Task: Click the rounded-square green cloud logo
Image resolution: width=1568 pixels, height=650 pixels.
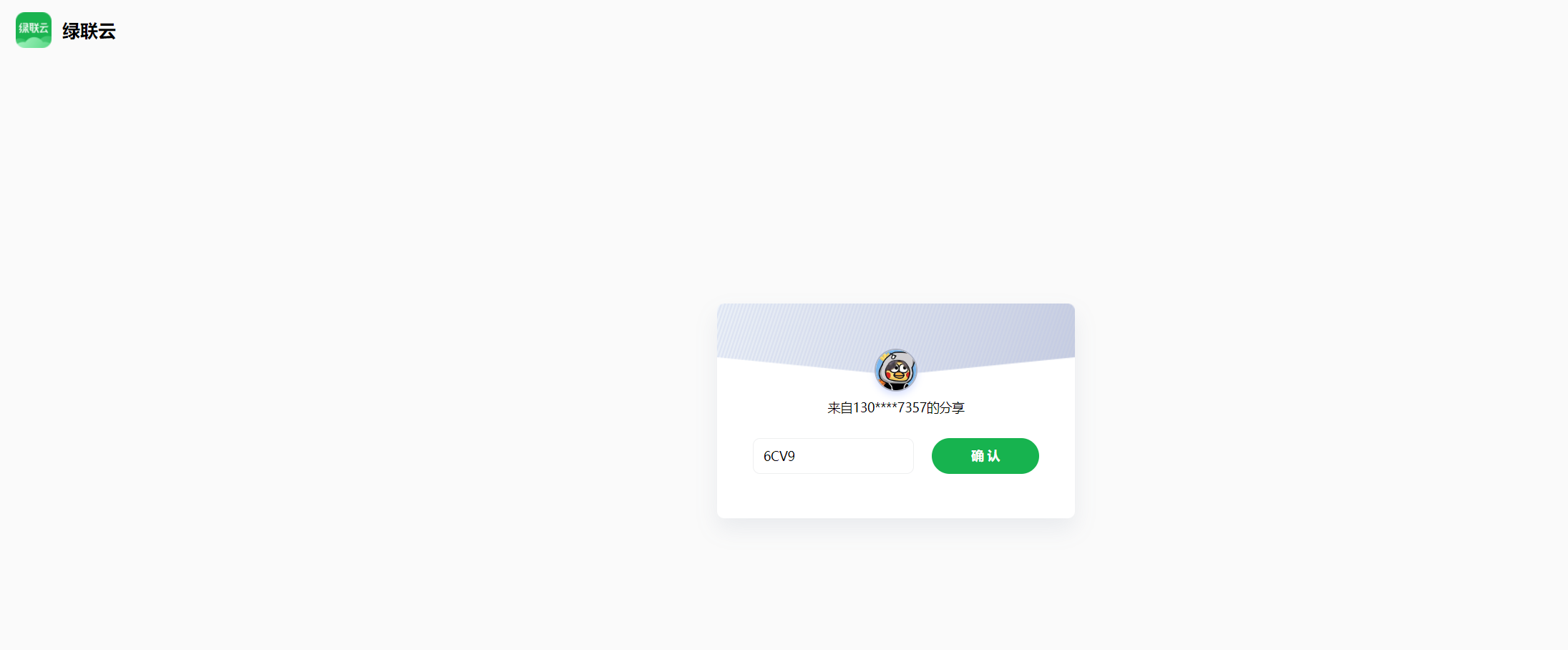Action: point(34,30)
